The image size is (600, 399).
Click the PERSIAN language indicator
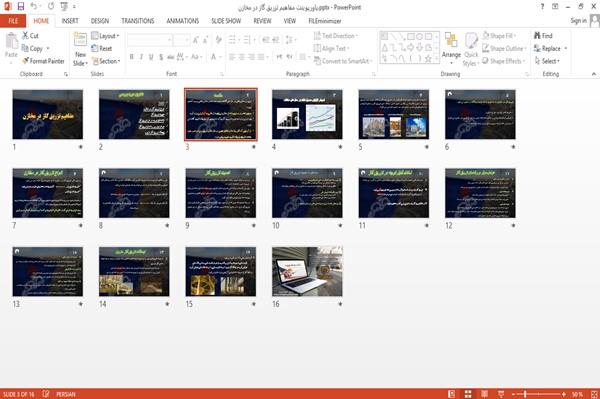tap(66, 394)
